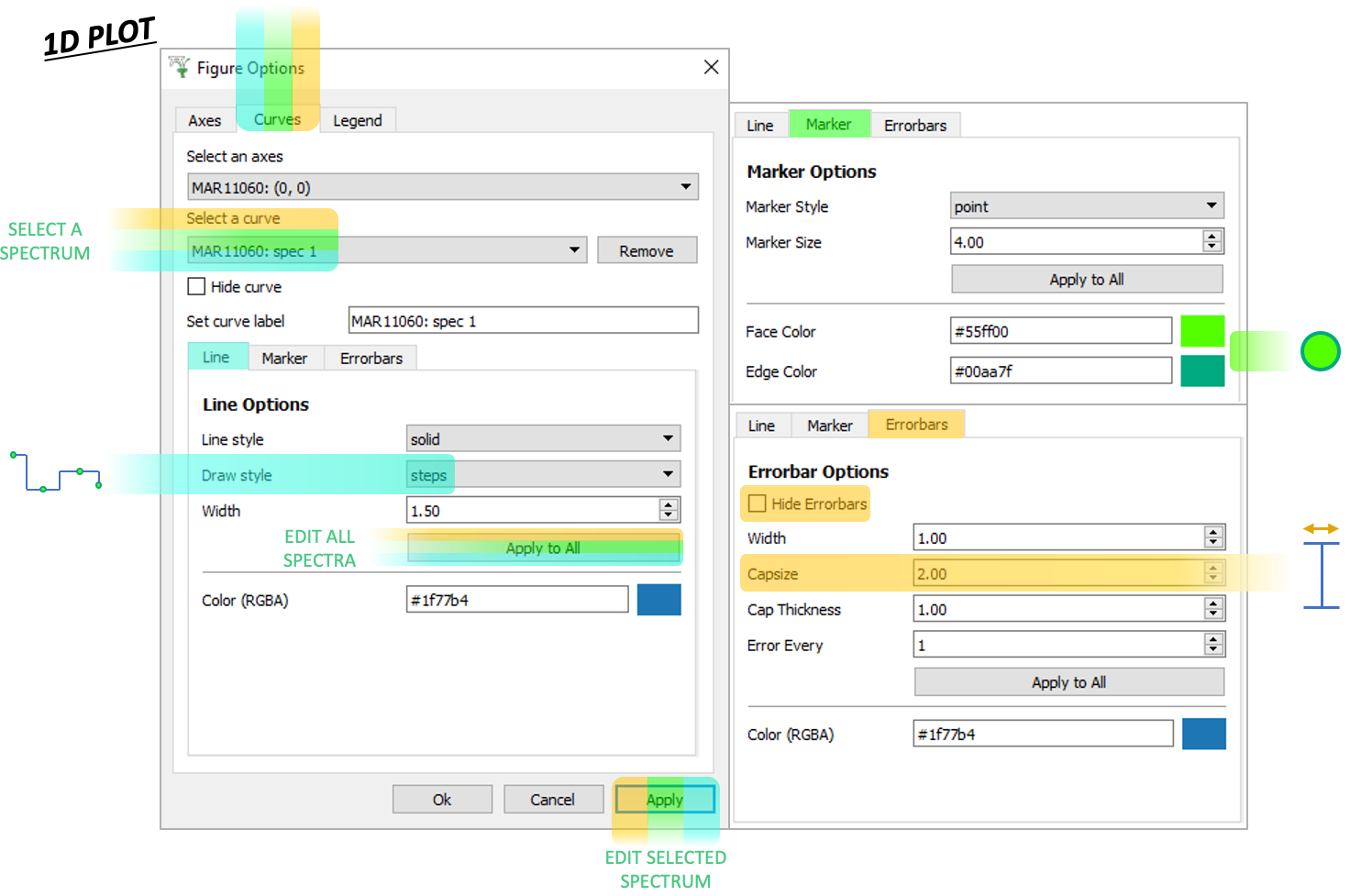Open the Face Color green swatch

click(1202, 331)
